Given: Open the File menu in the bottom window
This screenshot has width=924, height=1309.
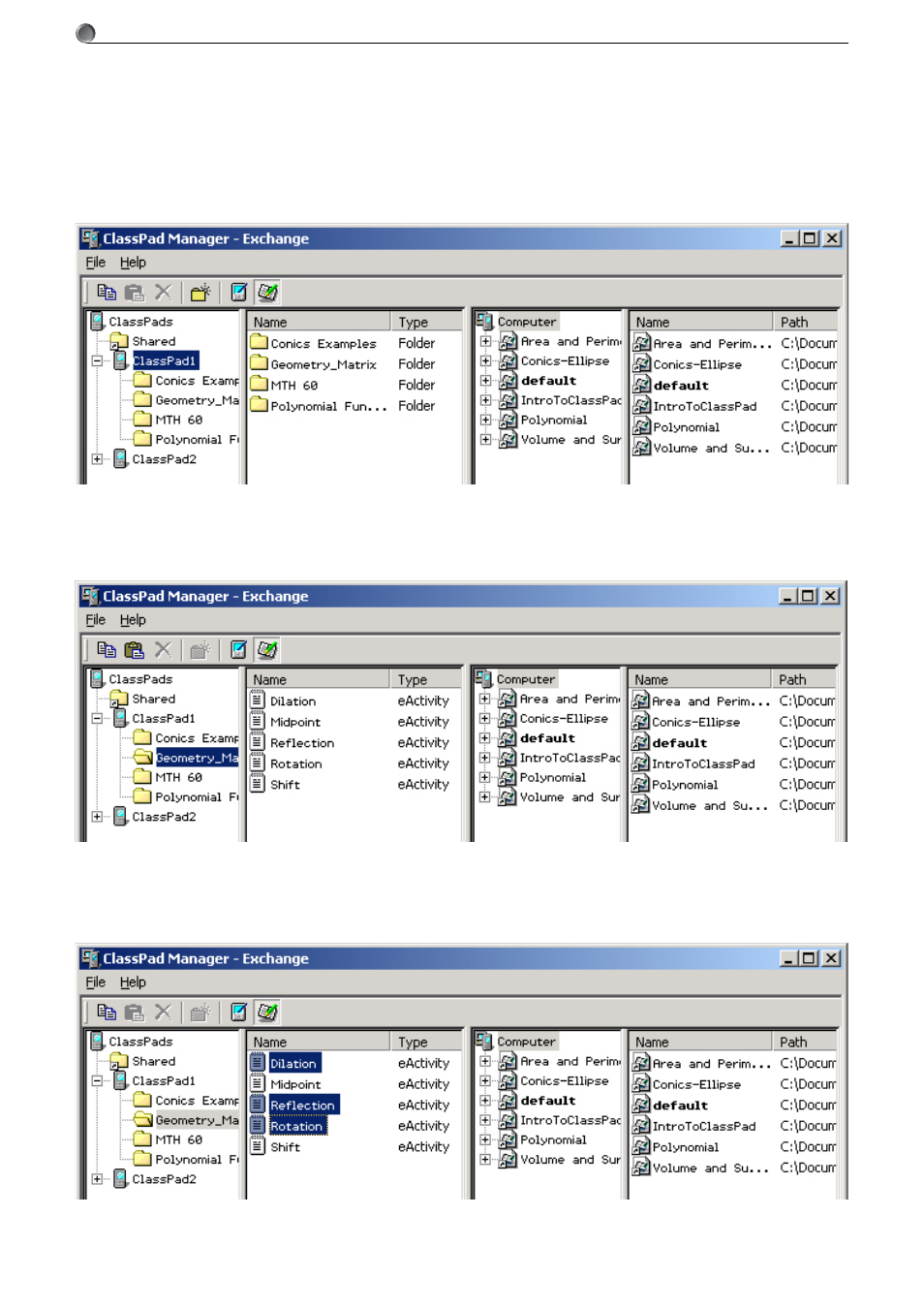Looking at the screenshot, I should pyautogui.click(x=96, y=982).
